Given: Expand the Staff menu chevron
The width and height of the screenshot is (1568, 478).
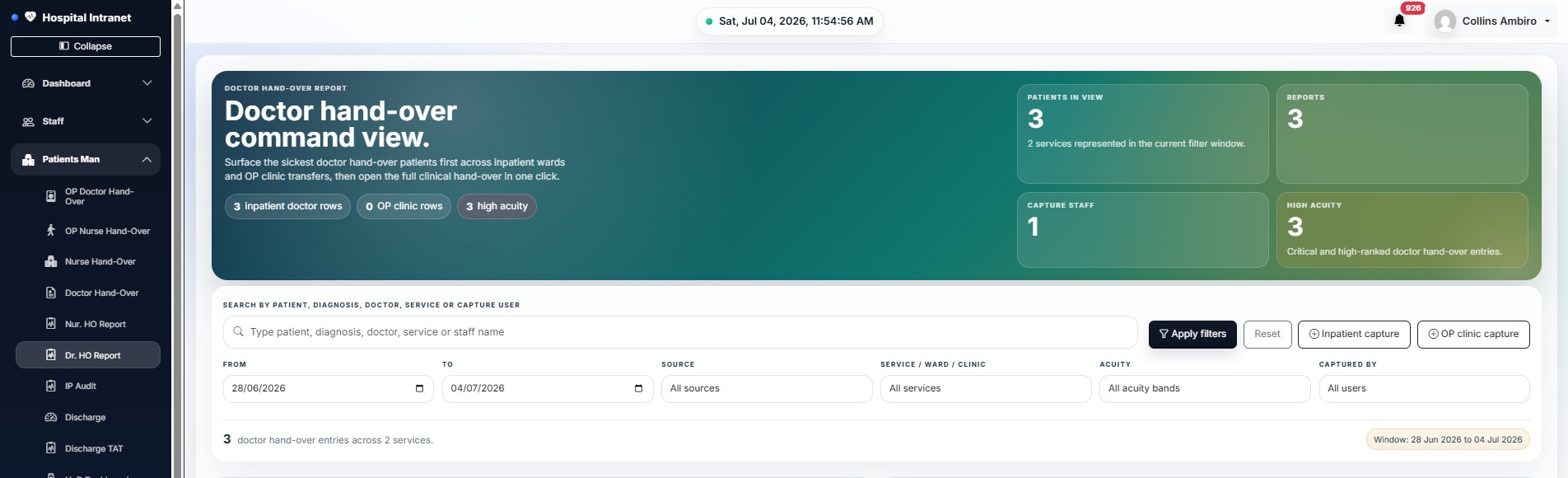Looking at the screenshot, I should tap(147, 121).
